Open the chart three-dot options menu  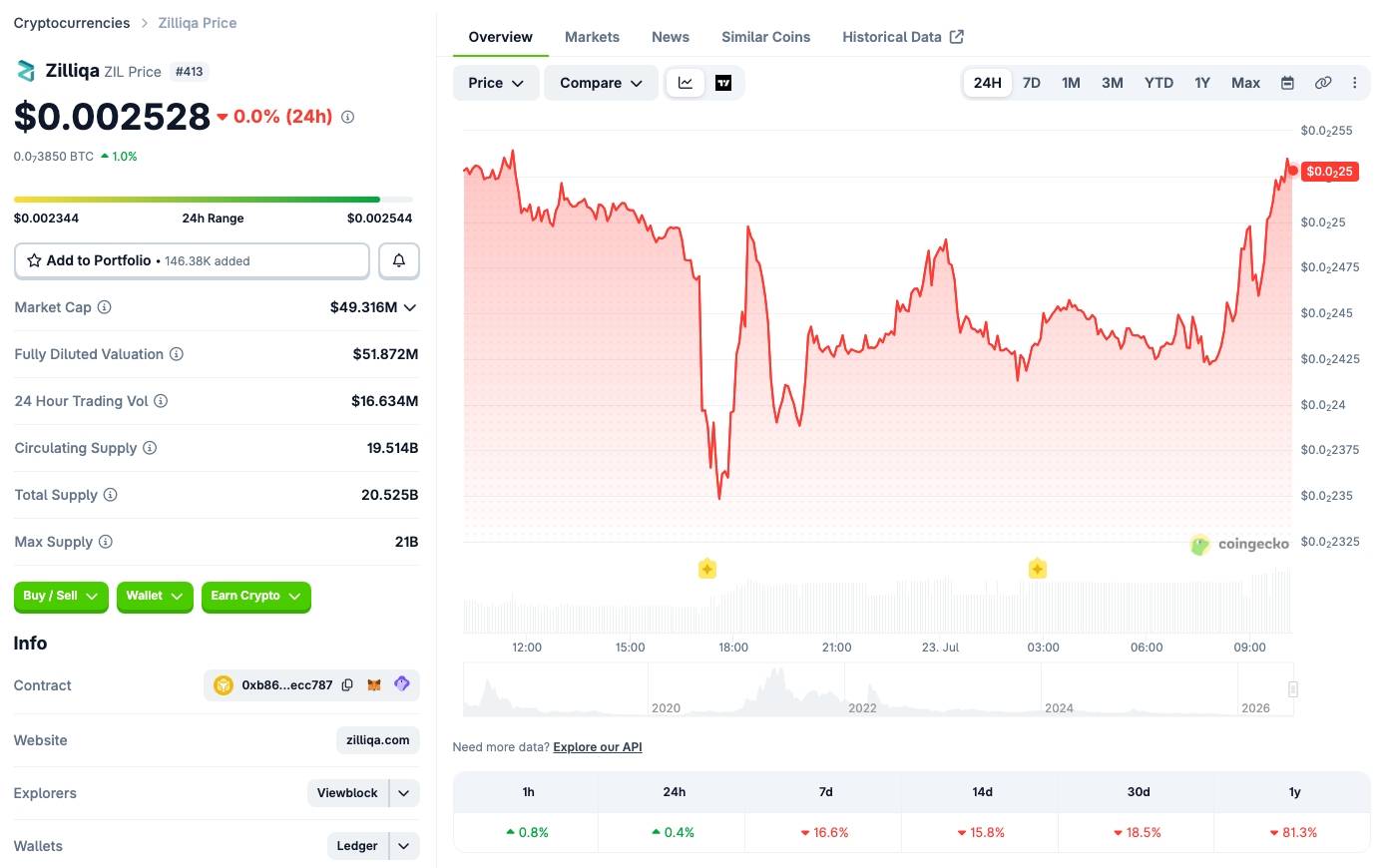[x=1354, y=83]
